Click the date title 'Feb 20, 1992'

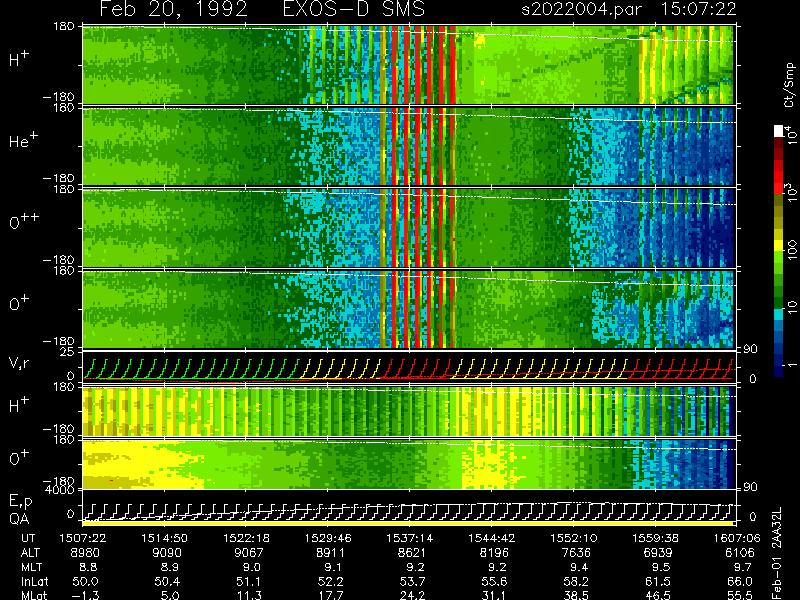[x=173, y=9]
